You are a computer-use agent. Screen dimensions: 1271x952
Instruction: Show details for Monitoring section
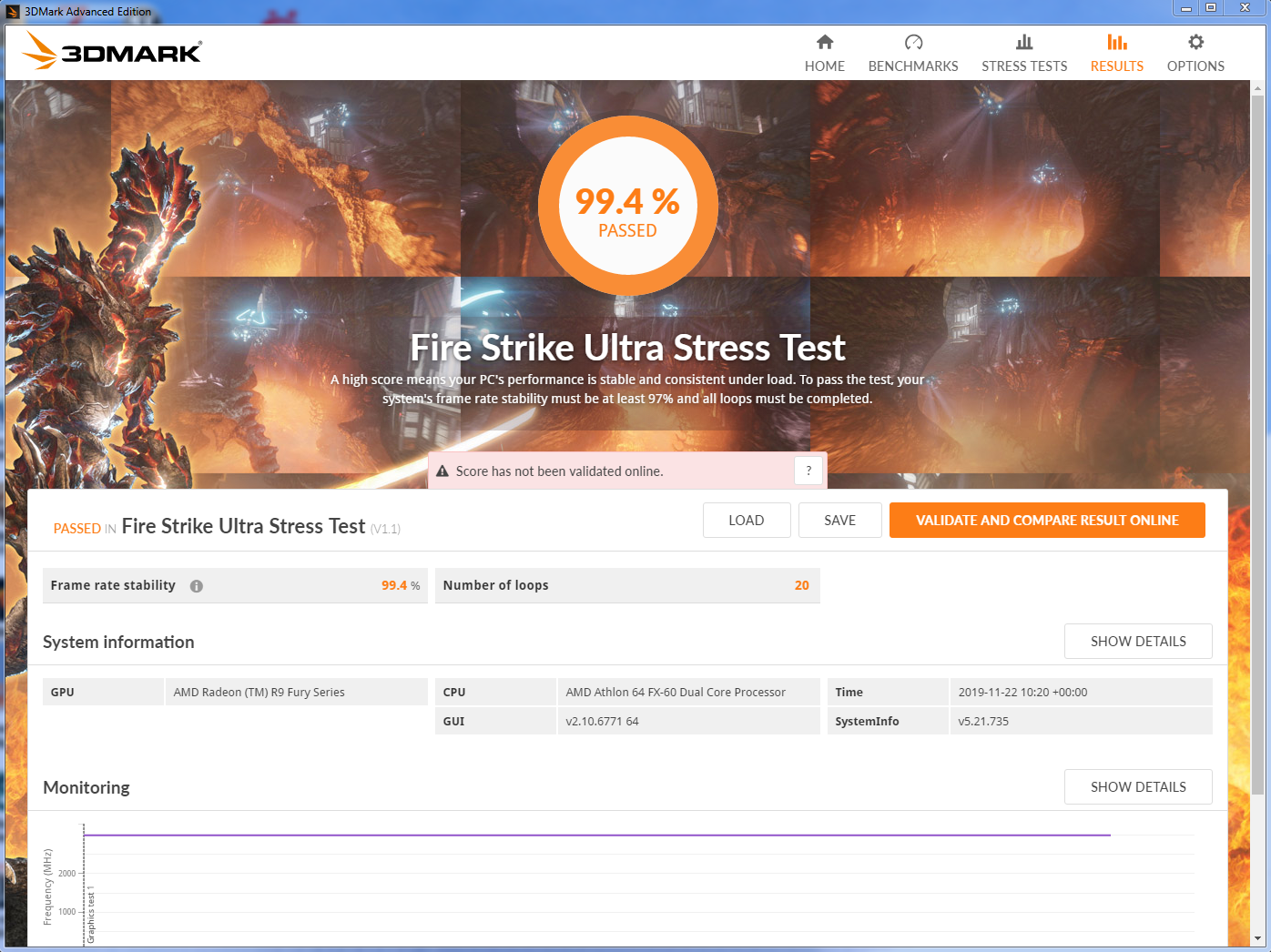1138,787
